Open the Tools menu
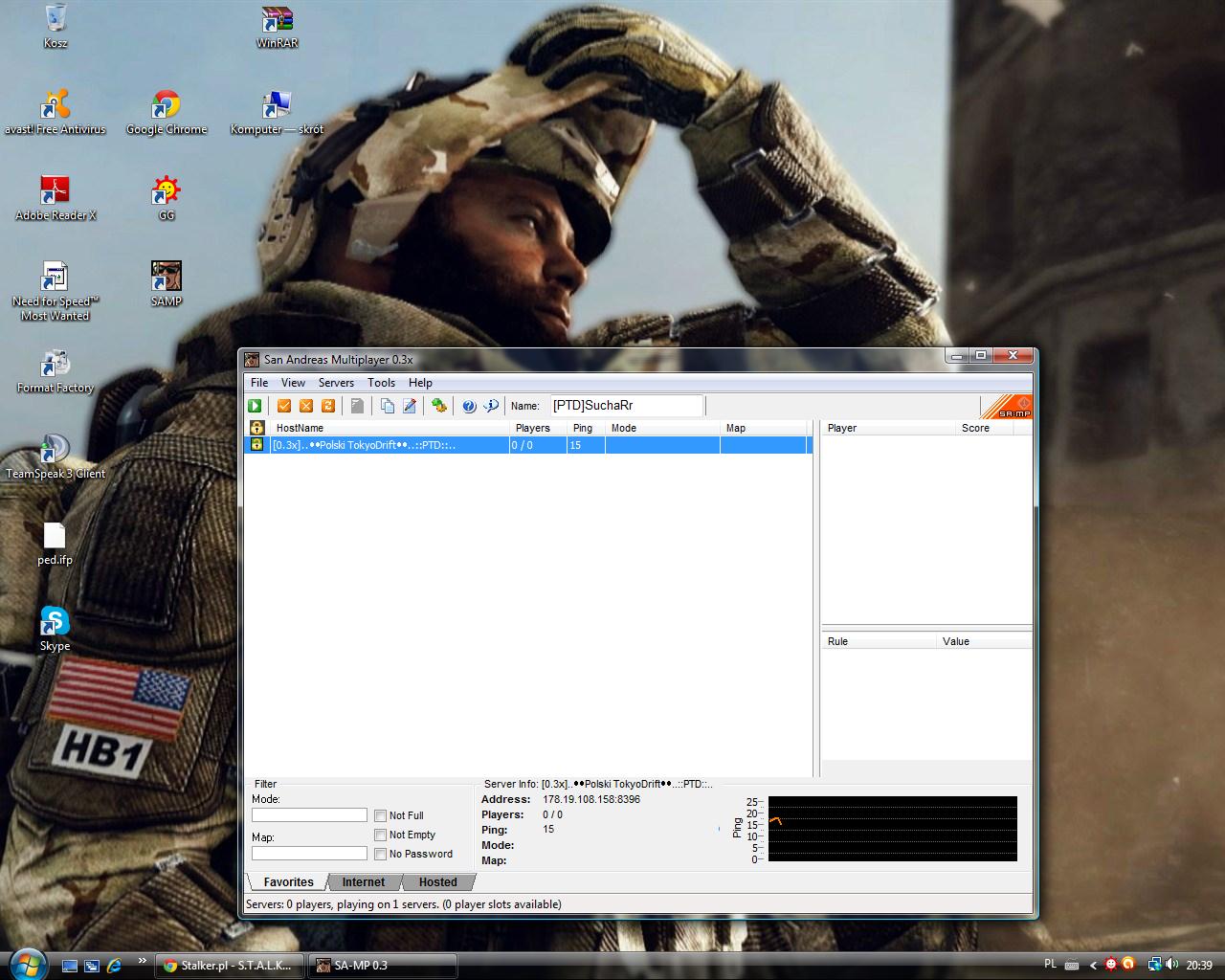 pyautogui.click(x=381, y=382)
